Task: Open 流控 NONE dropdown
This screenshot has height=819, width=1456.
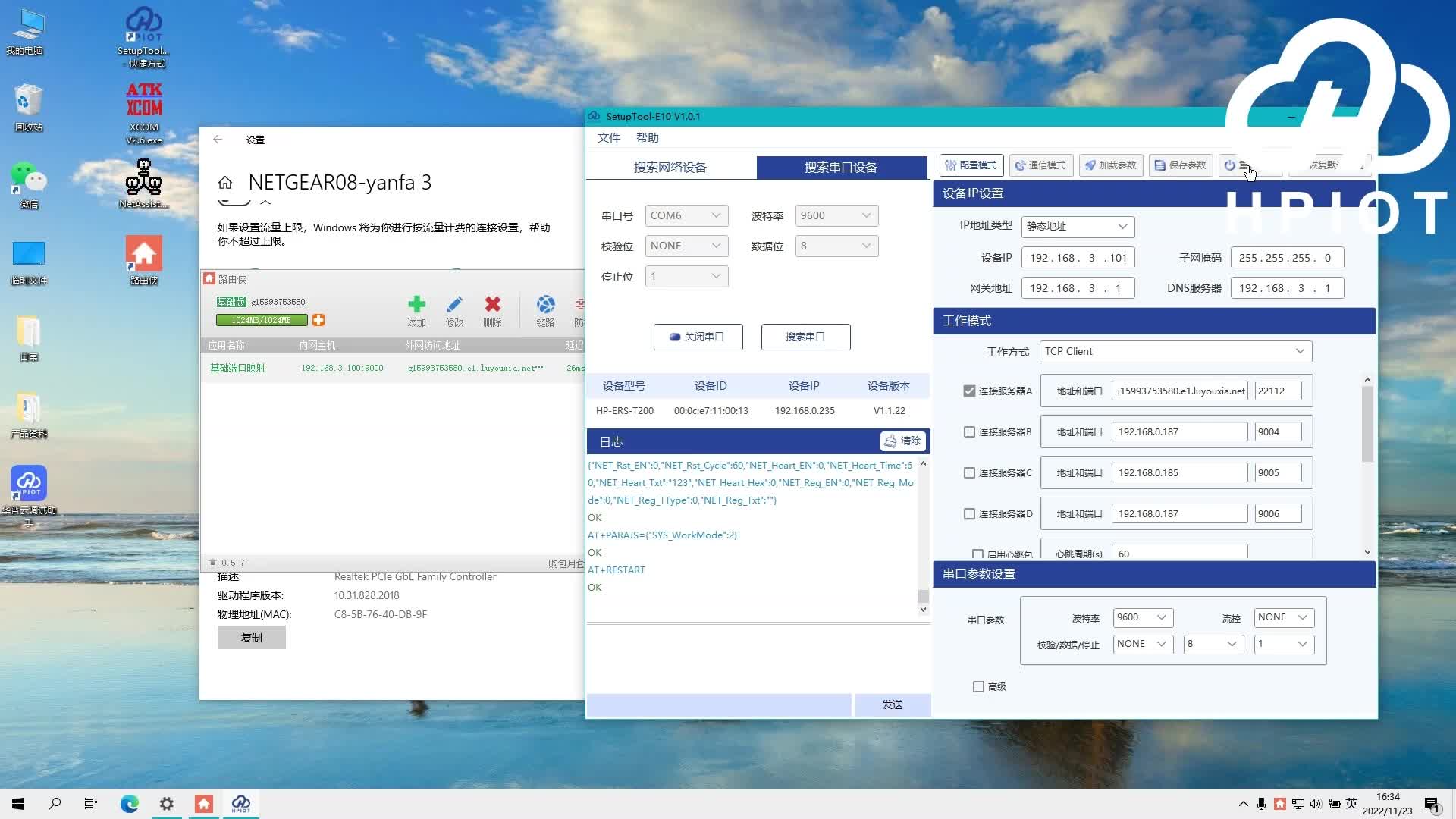Action: point(1283,617)
